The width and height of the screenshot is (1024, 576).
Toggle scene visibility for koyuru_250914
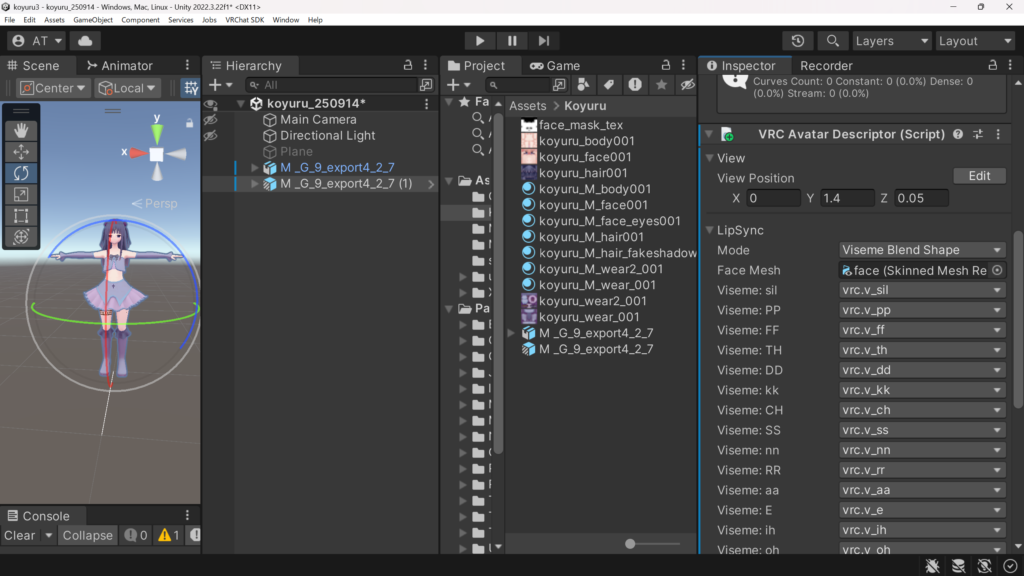210,104
